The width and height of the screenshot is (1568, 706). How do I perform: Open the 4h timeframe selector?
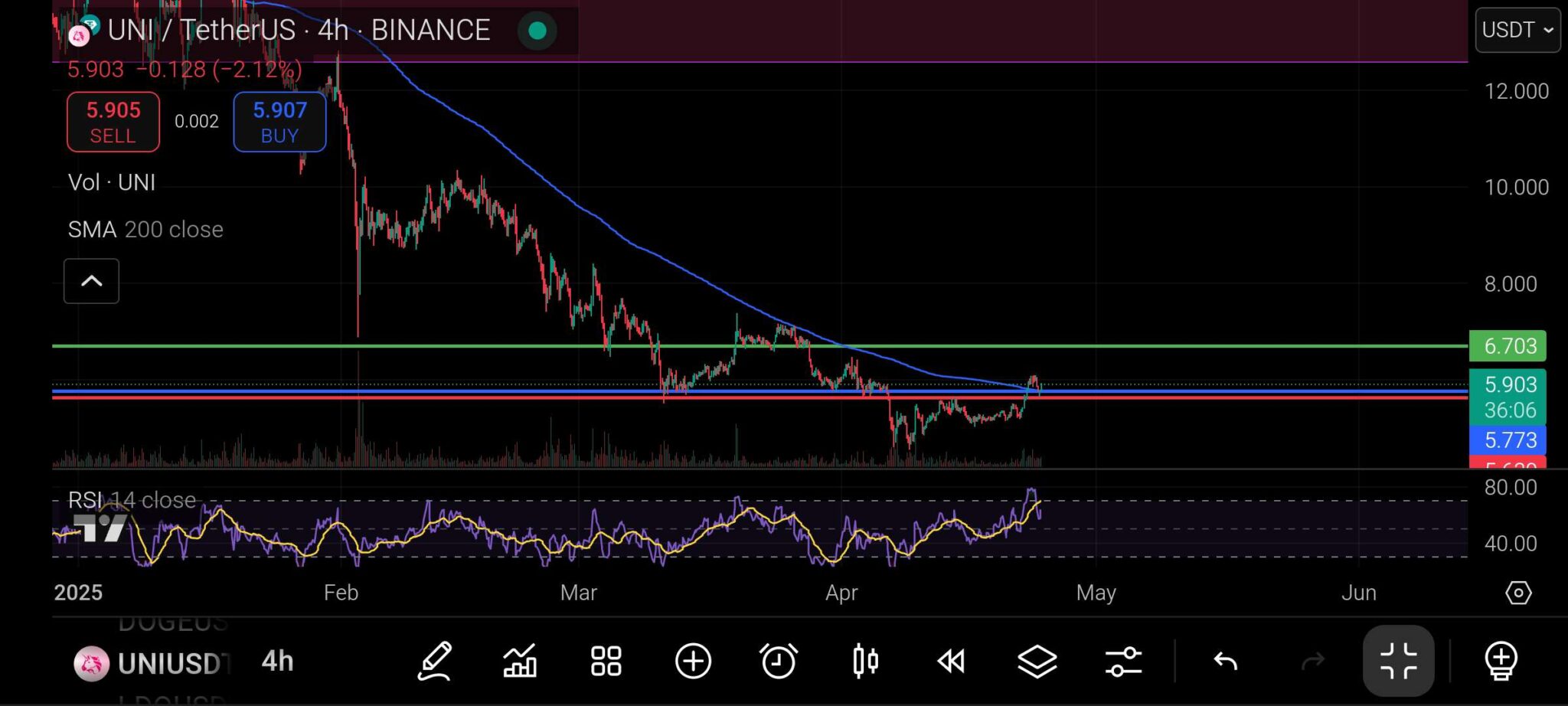coord(277,661)
